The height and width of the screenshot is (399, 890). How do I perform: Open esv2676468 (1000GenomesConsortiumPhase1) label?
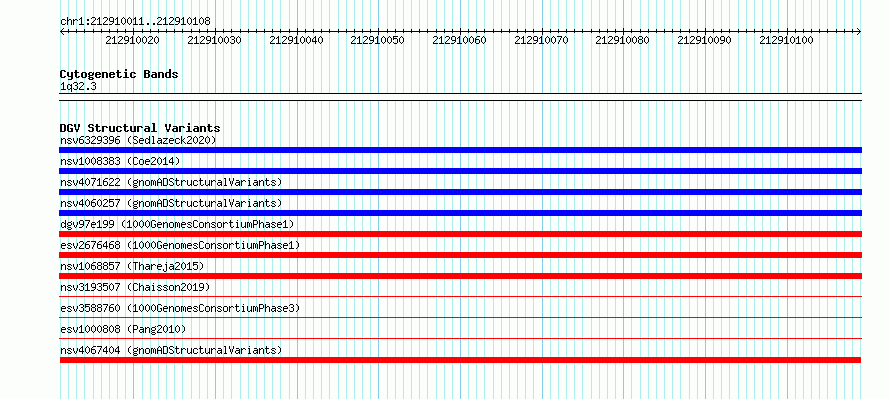coord(180,245)
